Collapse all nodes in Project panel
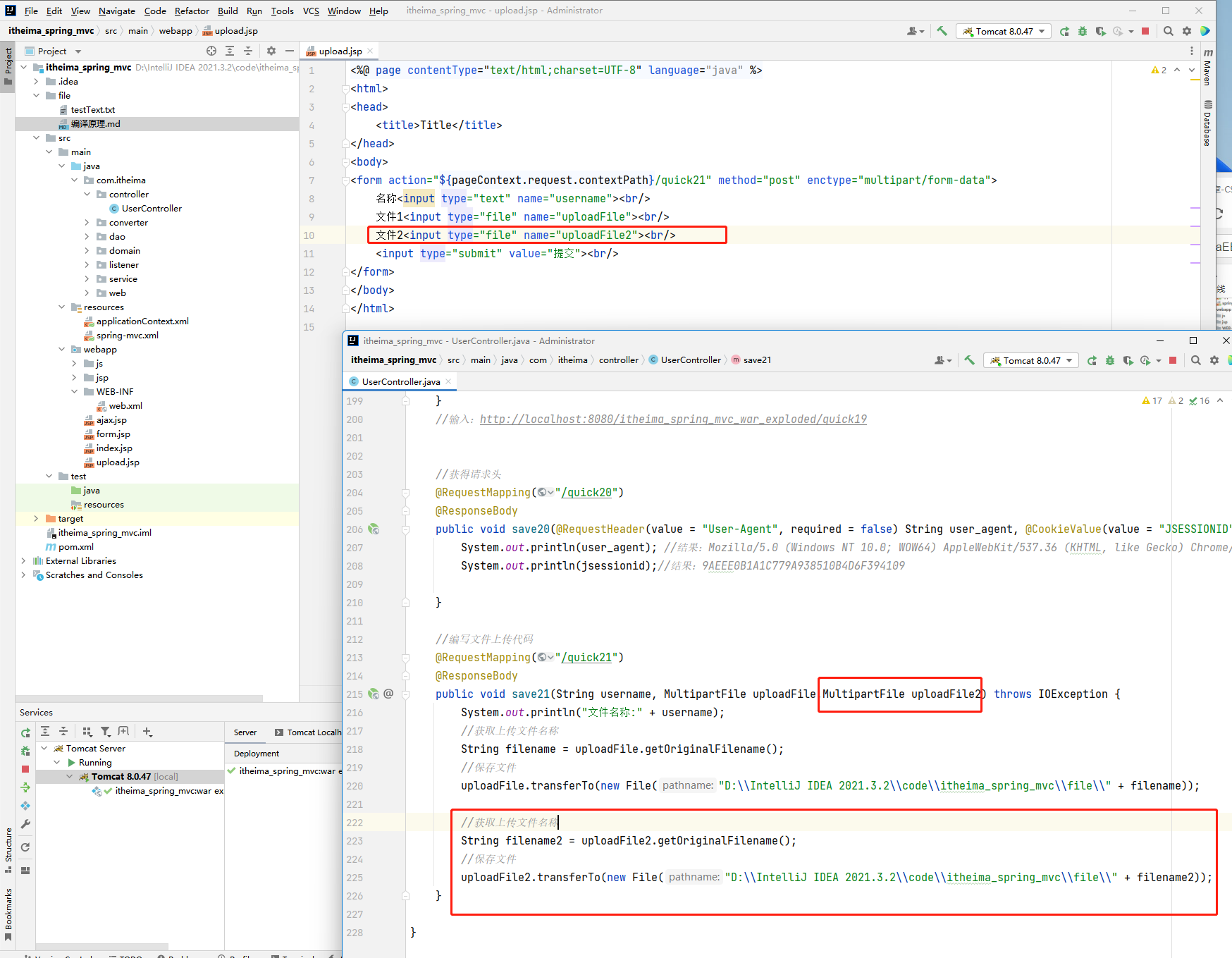1232x958 pixels. (x=248, y=51)
